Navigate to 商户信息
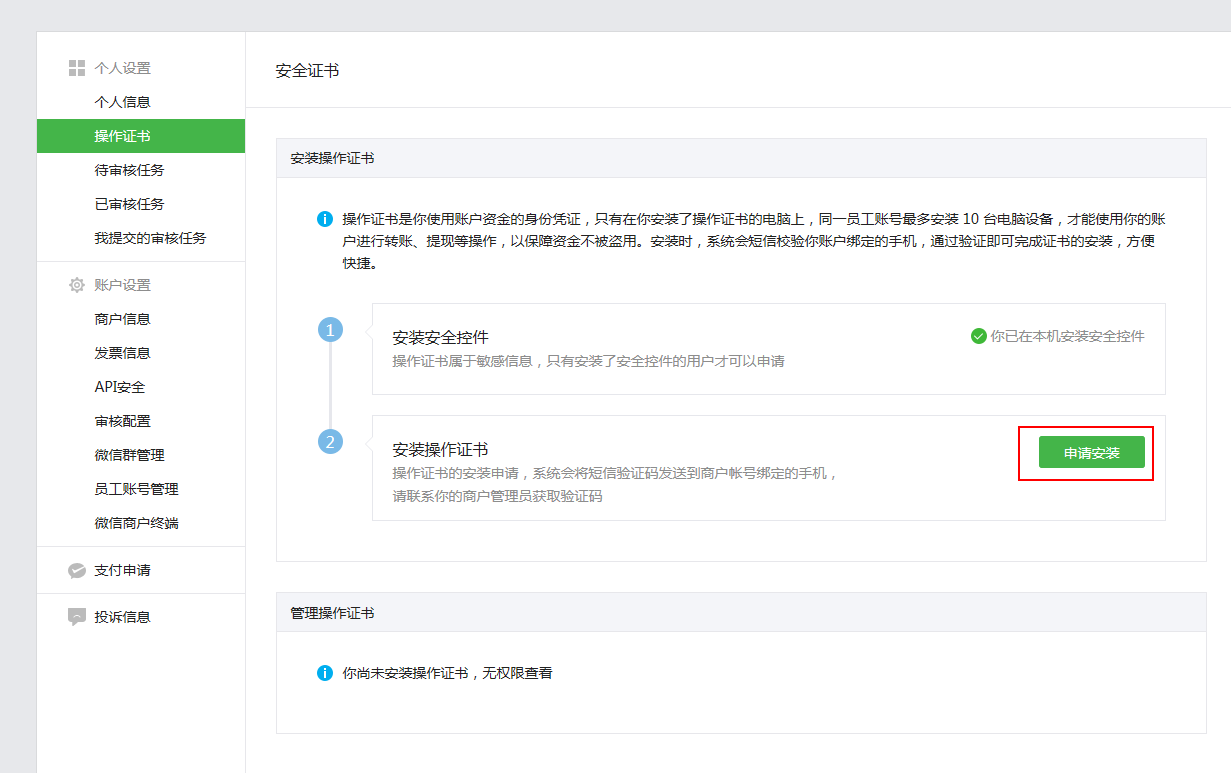This screenshot has height=773, width=1231. pyautogui.click(x=122, y=319)
